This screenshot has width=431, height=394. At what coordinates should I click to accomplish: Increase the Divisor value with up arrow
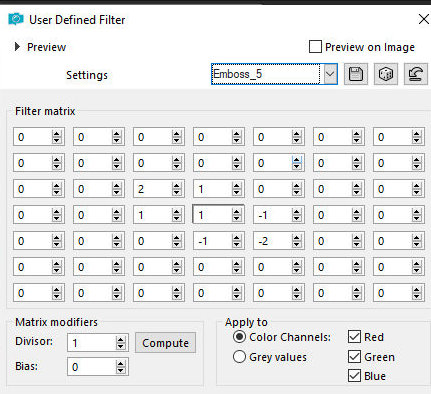121,340
